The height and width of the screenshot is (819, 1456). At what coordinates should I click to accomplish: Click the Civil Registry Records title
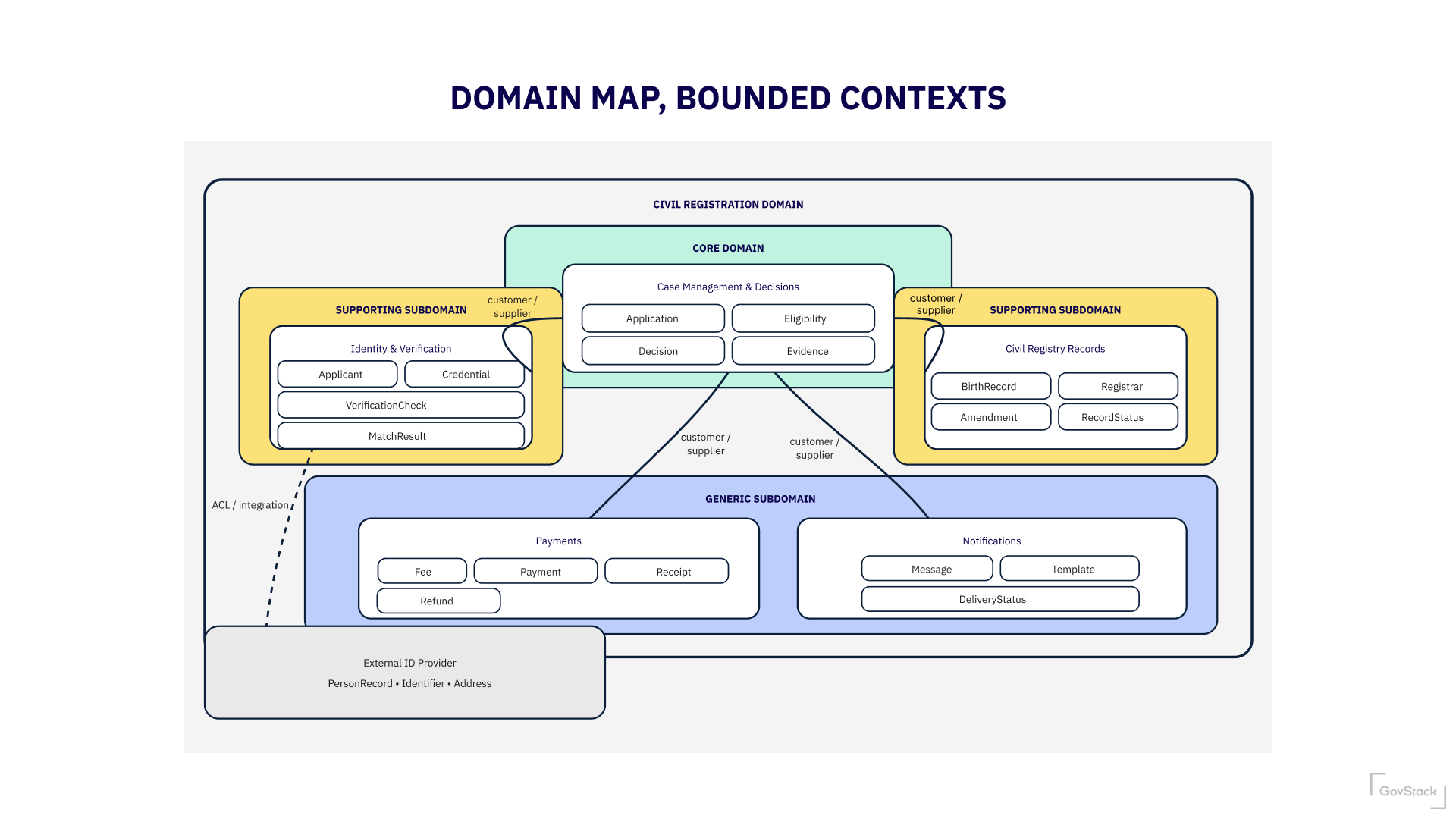(x=1055, y=349)
